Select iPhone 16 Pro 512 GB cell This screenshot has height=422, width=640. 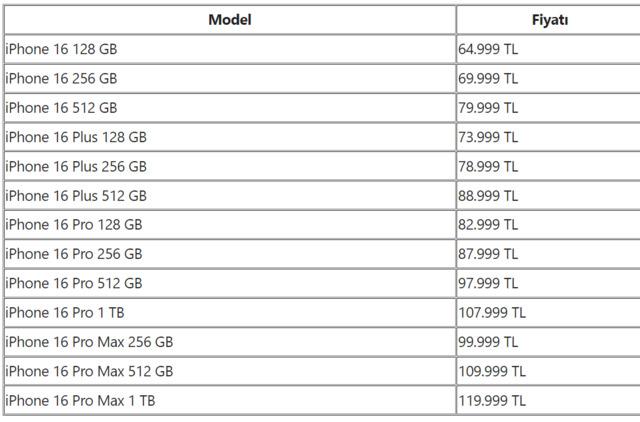[x=74, y=283]
